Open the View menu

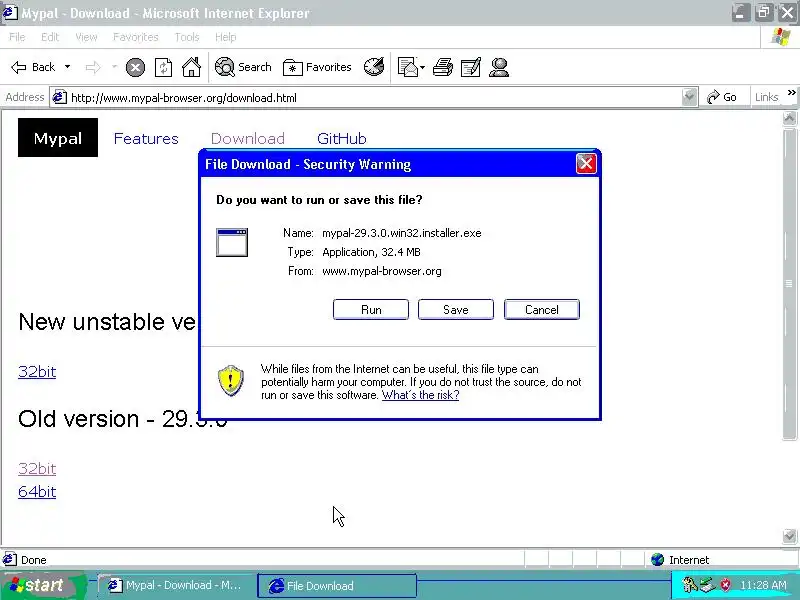(x=86, y=37)
